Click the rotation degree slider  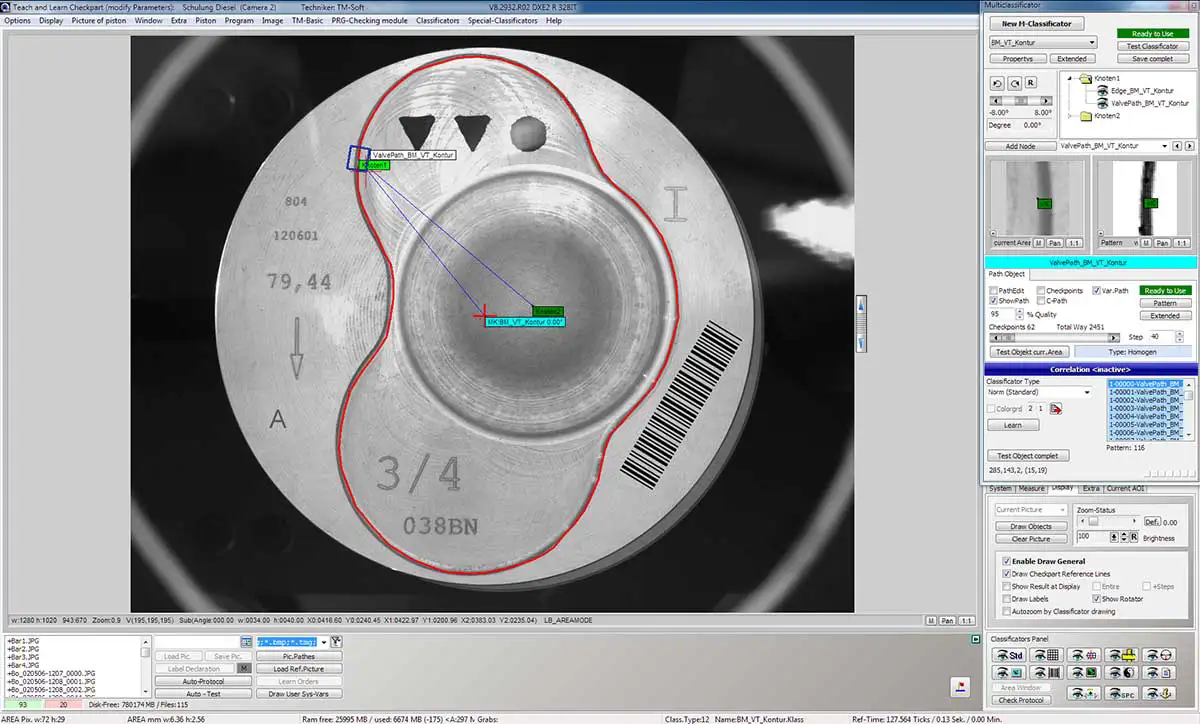click(x=1021, y=101)
